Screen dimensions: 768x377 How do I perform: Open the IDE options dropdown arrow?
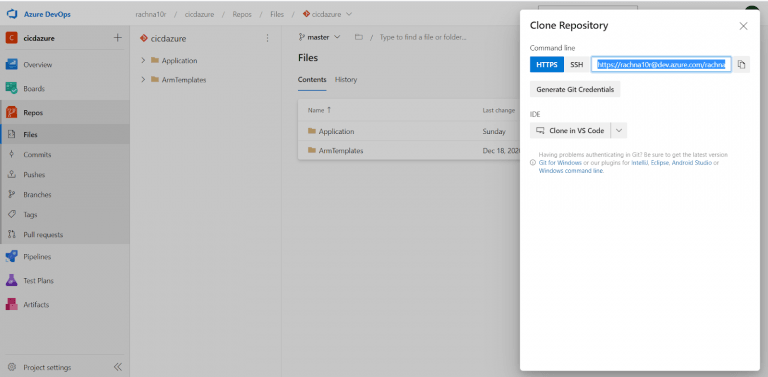pos(619,131)
